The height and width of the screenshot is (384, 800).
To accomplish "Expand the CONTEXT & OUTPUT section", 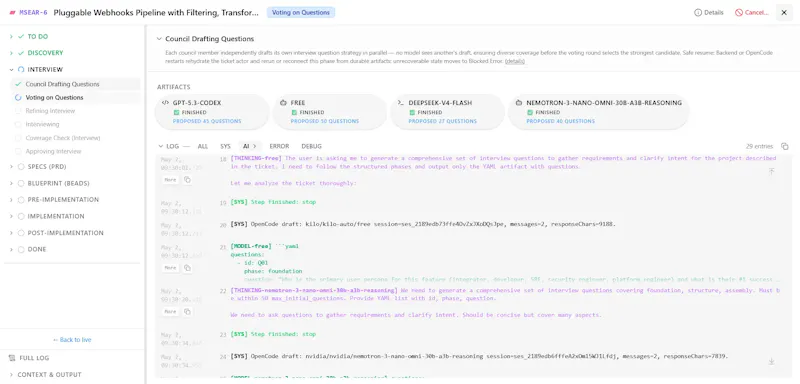I will coord(45,374).
